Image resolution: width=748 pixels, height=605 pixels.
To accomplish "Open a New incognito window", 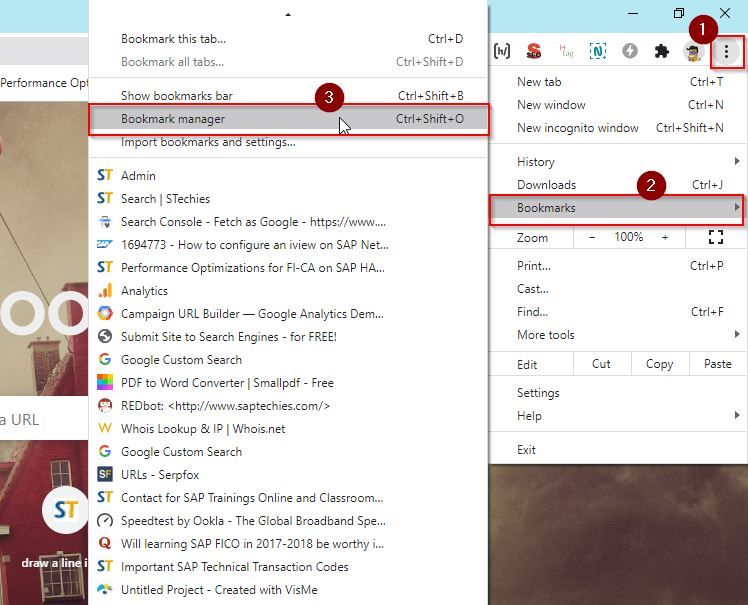I will tap(619, 128).
